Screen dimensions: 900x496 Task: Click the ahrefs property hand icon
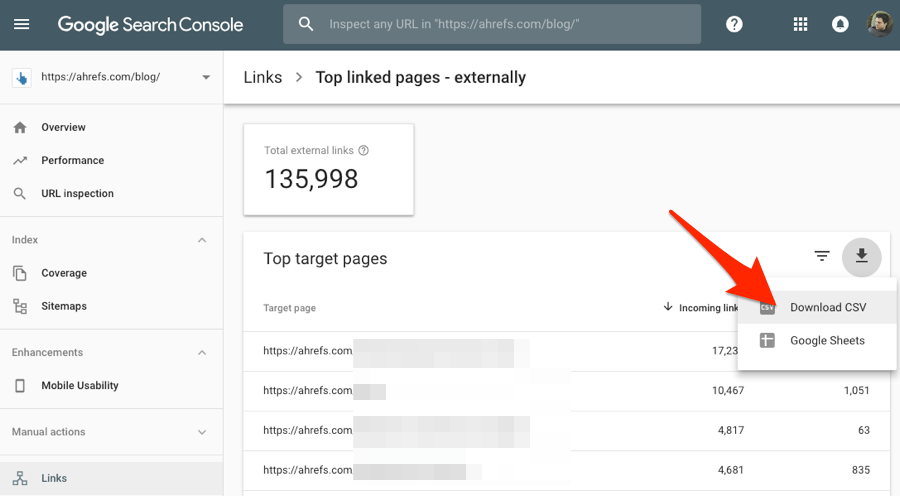(x=22, y=78)
